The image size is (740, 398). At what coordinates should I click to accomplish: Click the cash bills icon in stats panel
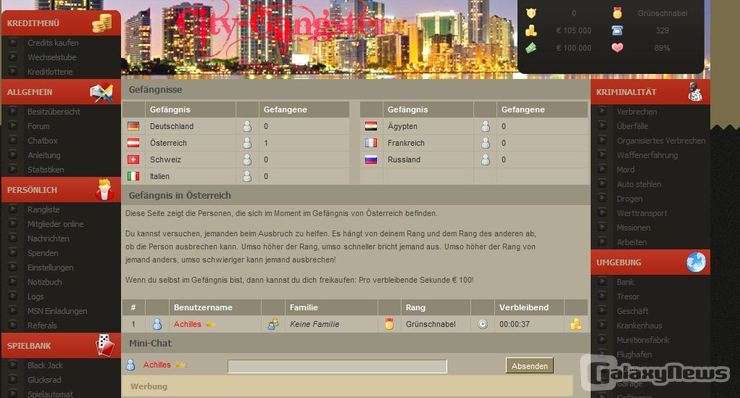pyautogui.click(x=531, y=48)
